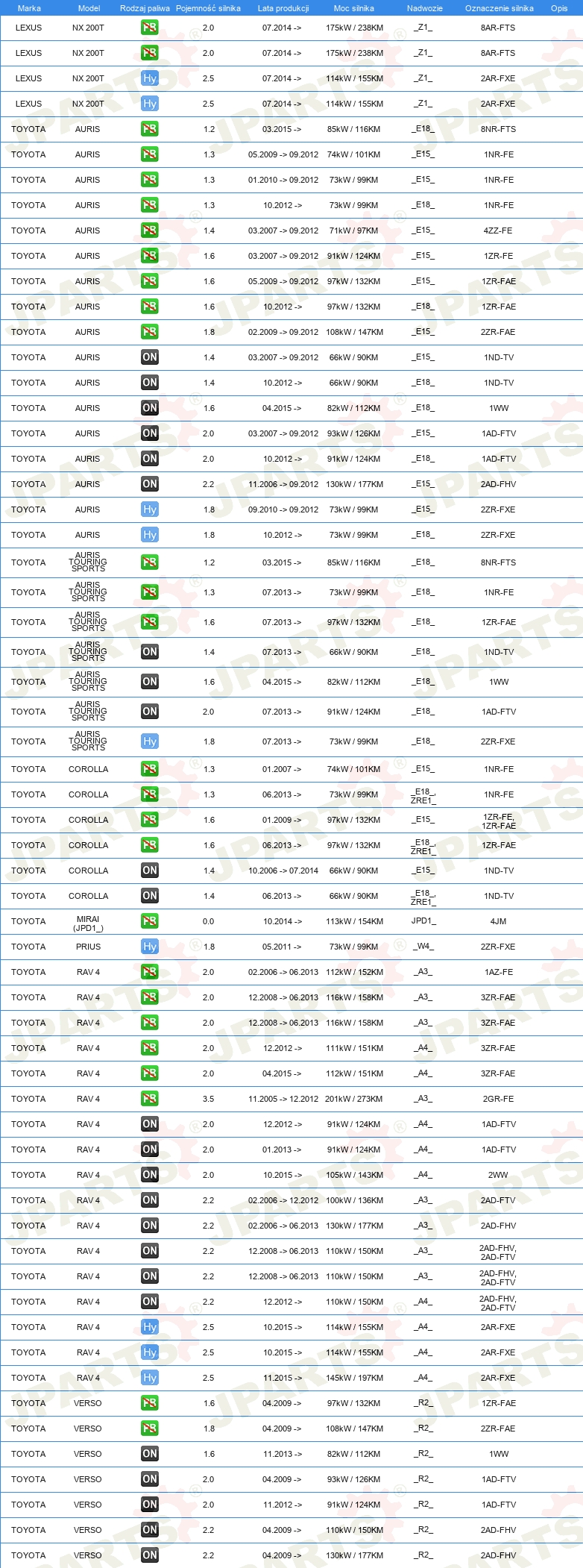Select displacement value 3.5
Screen dimensions: 583x1568
208,1099
